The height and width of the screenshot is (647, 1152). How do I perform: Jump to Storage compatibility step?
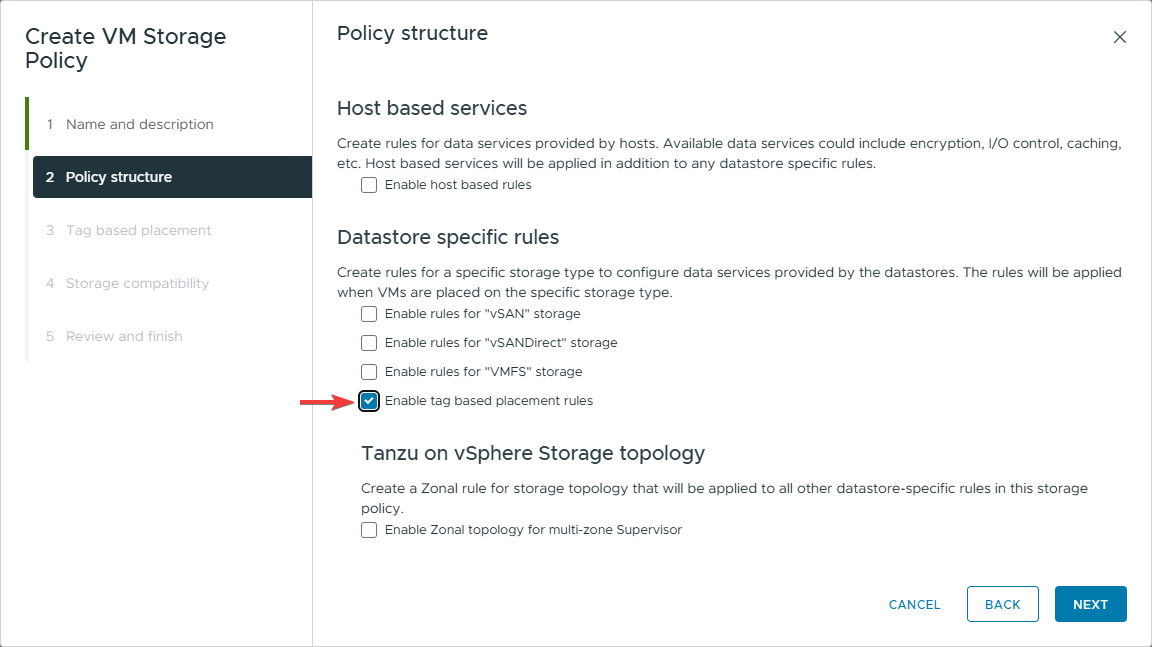[137, 283]
